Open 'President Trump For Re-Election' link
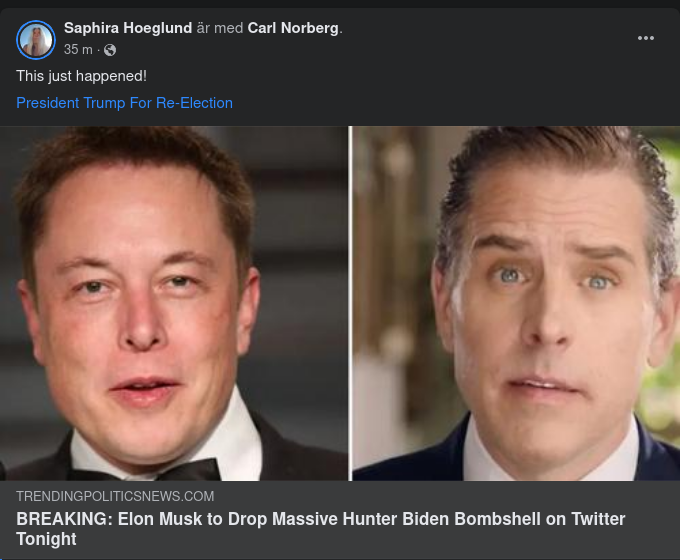 [124, 103]
